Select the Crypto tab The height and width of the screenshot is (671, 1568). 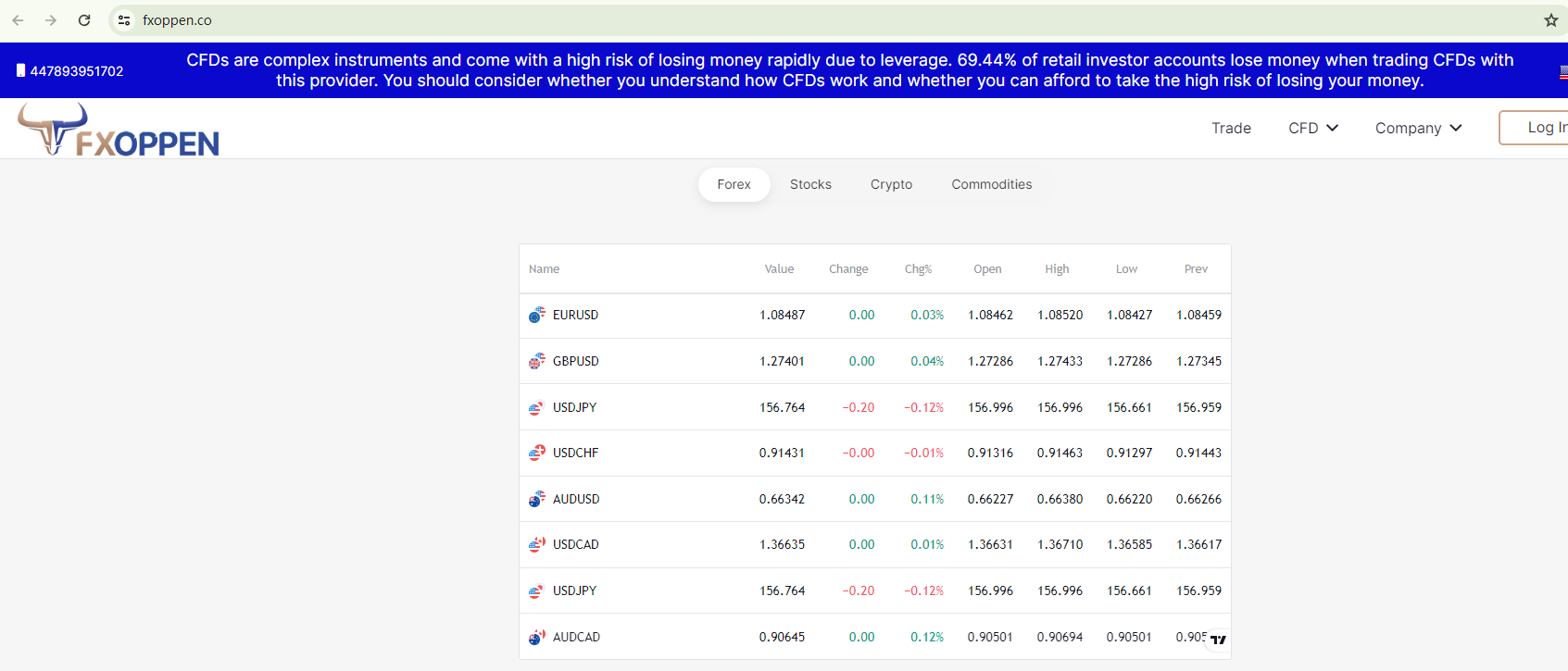(891, 185)
